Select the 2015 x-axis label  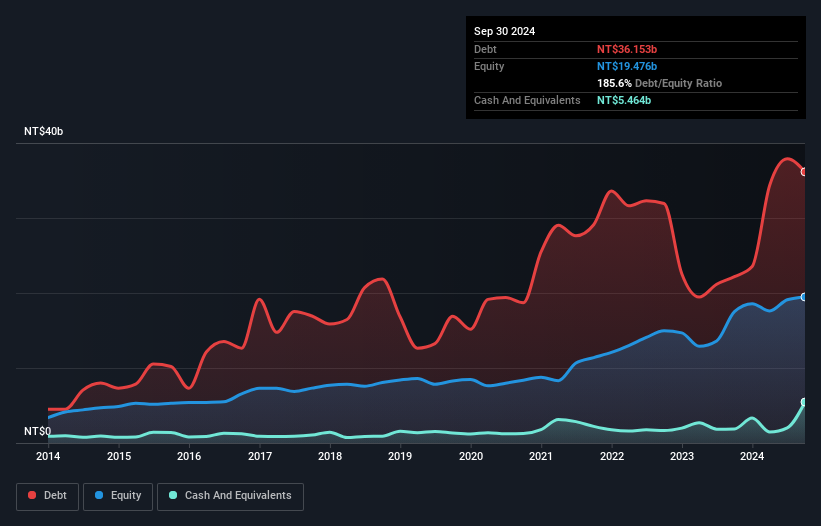click(x=119, y=456)
